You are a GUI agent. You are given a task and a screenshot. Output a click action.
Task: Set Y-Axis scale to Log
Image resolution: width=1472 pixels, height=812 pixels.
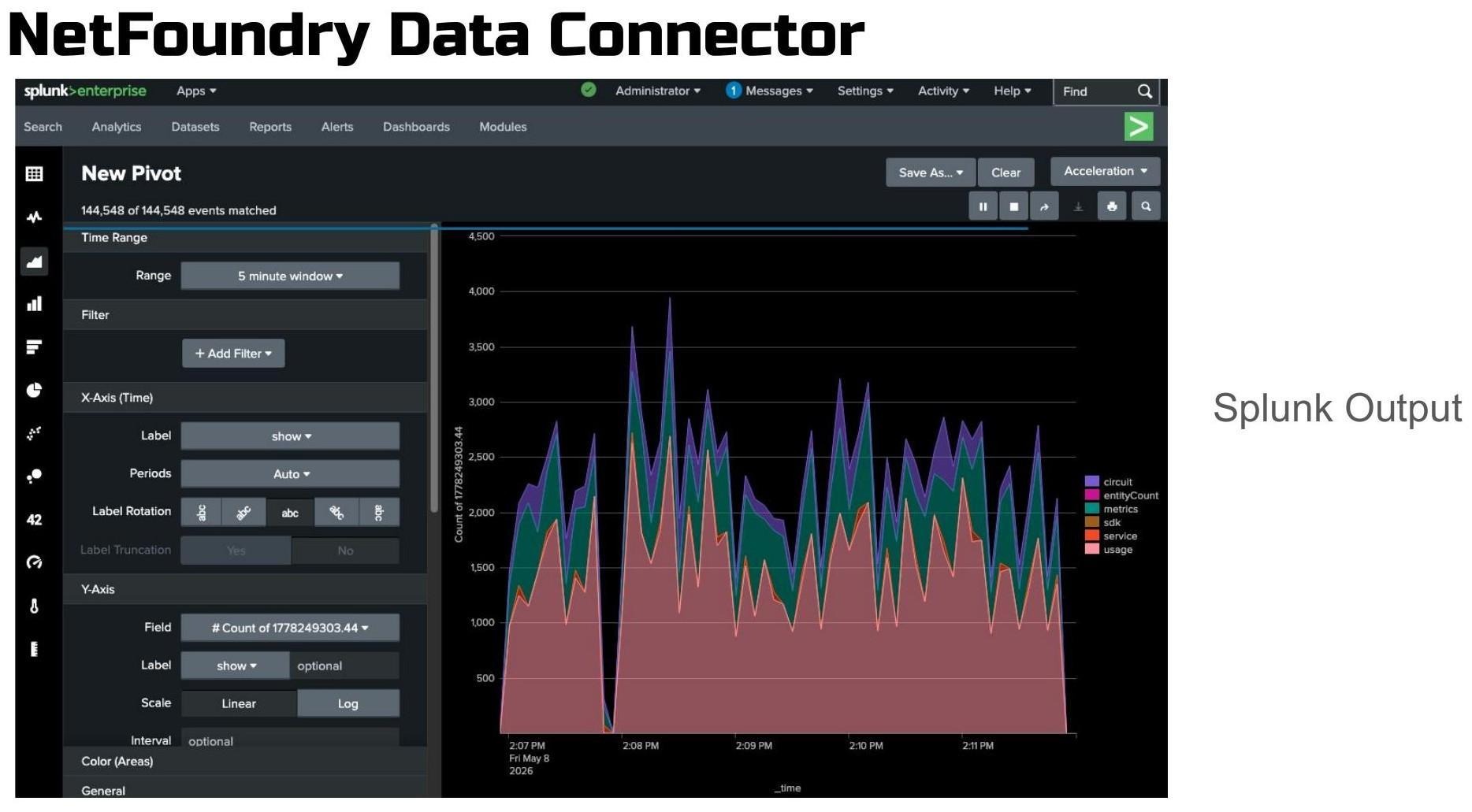pyautogui.click(x=348, y=703)
